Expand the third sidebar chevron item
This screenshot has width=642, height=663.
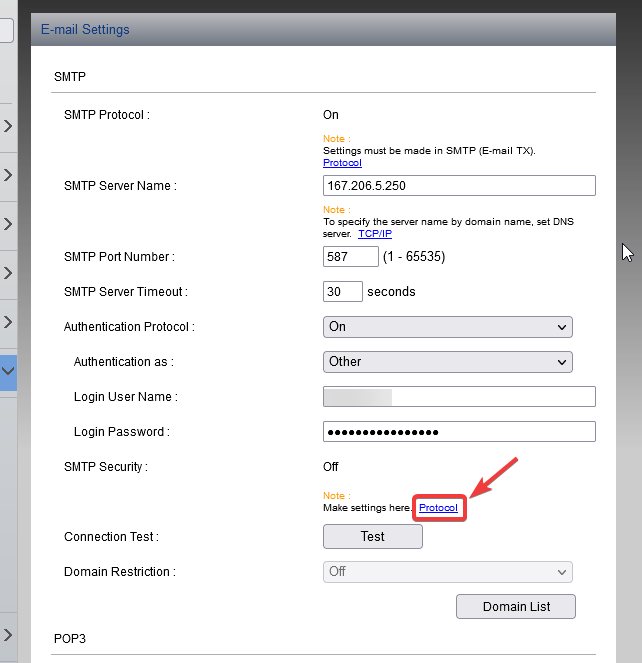coord(8,224)
